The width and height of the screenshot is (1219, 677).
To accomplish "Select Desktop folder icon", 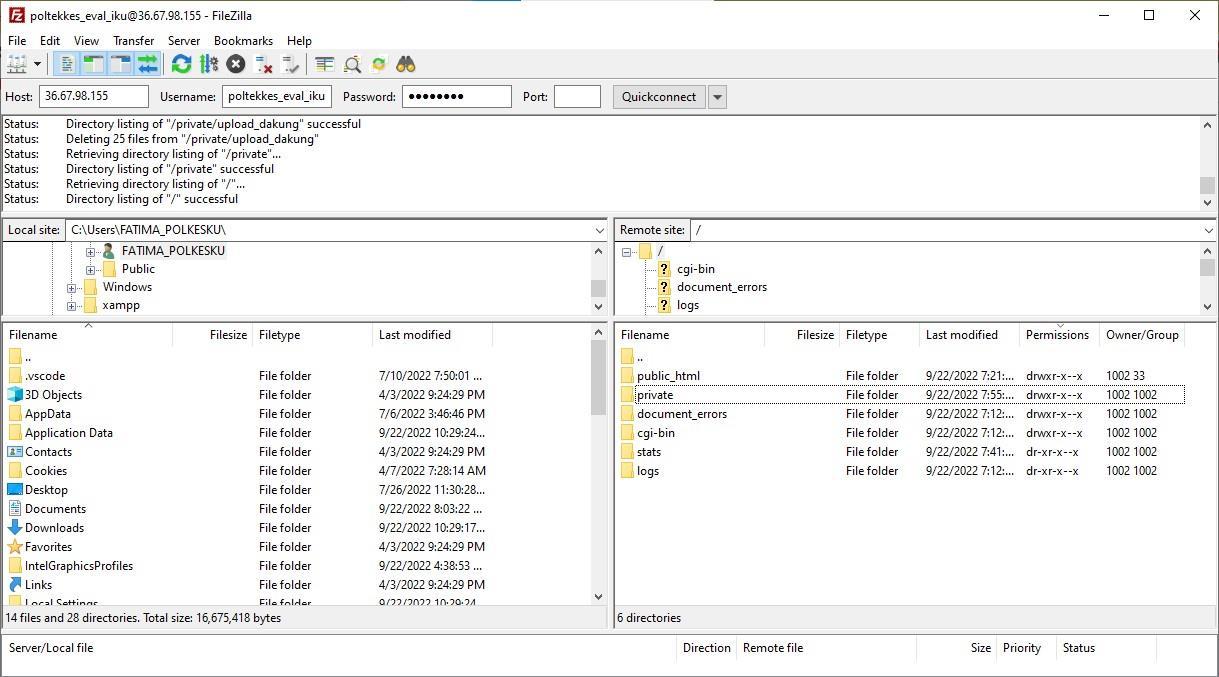I will click(x=15, y=490).
